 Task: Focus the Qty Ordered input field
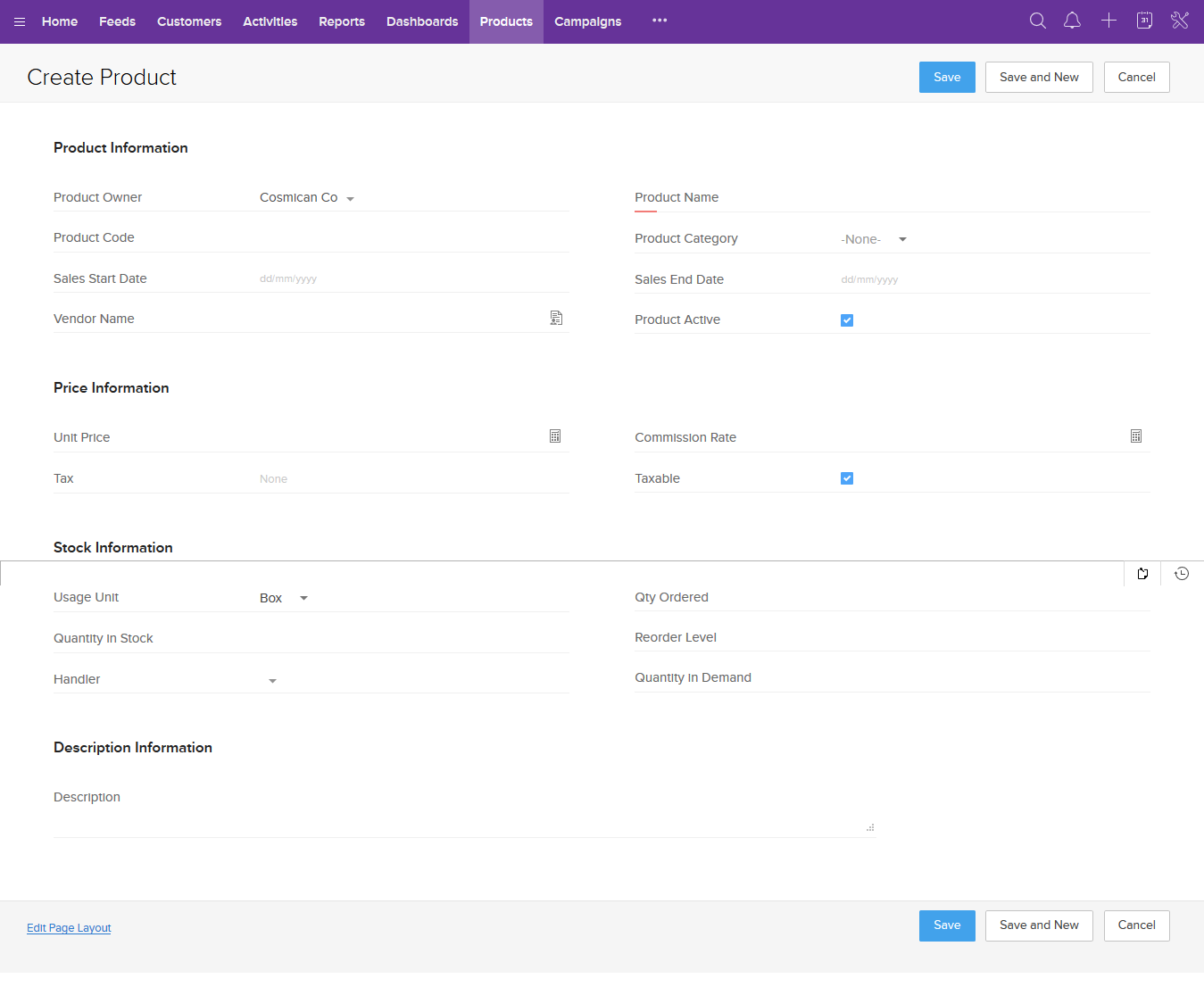pyautogui.click(x=995, y=598)
